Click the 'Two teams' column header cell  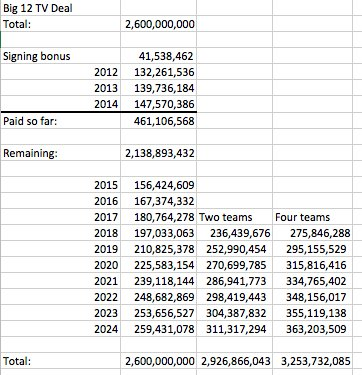coord(234,217)
